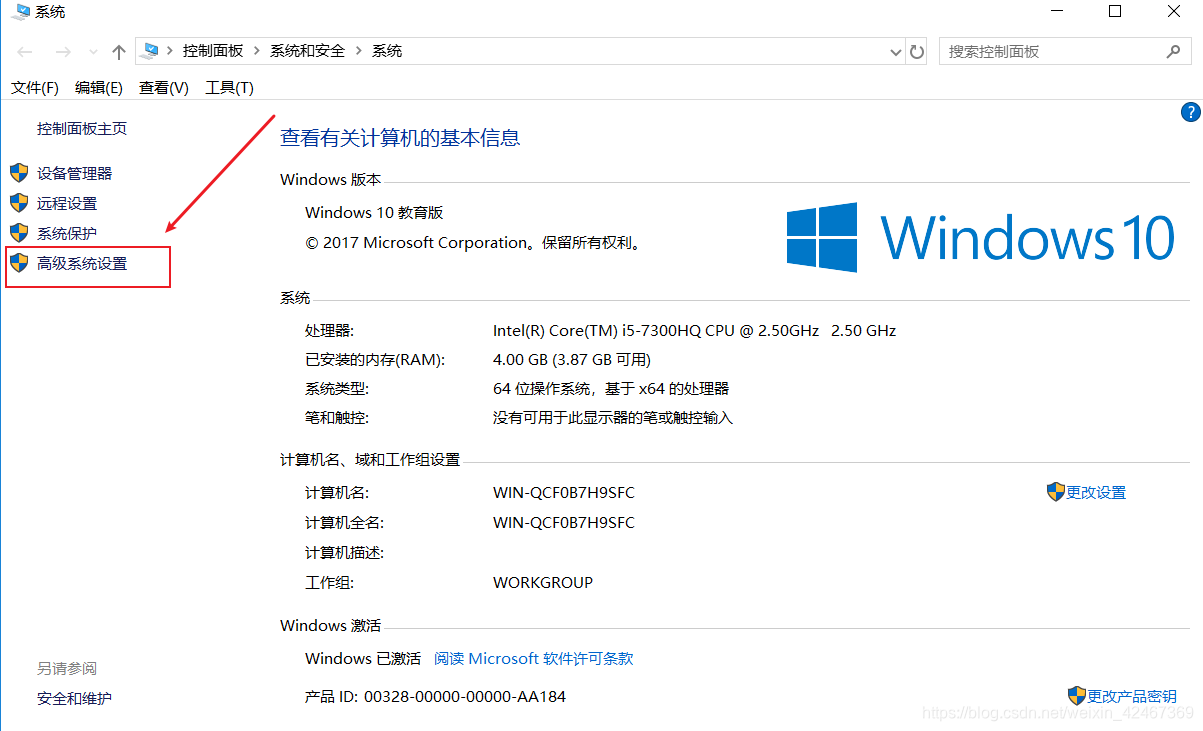Select 系统 in the breadcrumb
This screenshot has width=1203, height=731.
pos(387,51)
